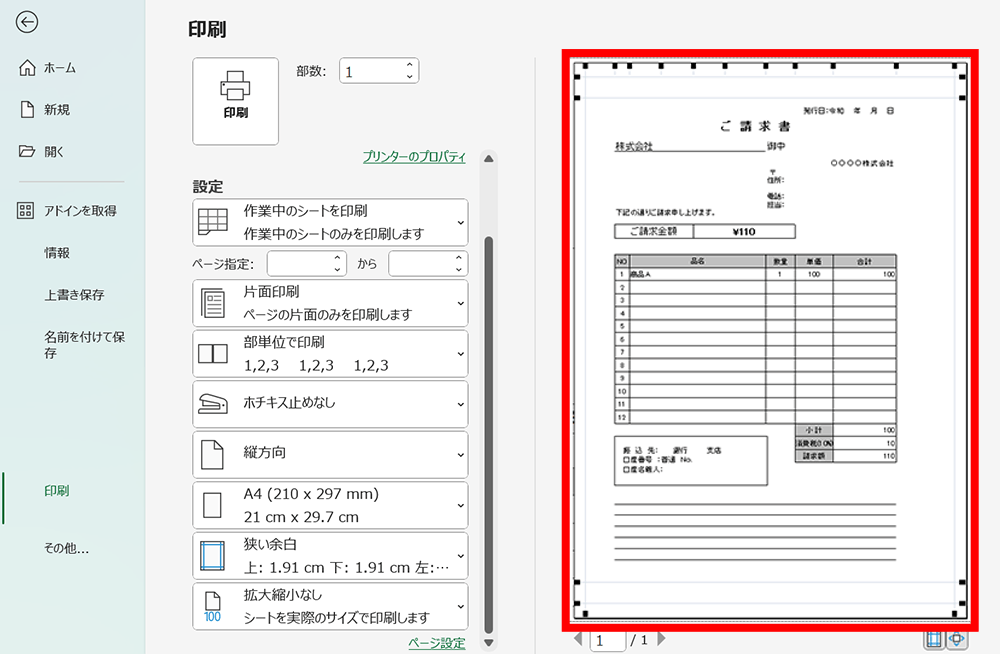The width and height of the screenshot is (1000, 654).
Task: Click the portrait page icon
Action: [212, 454]
